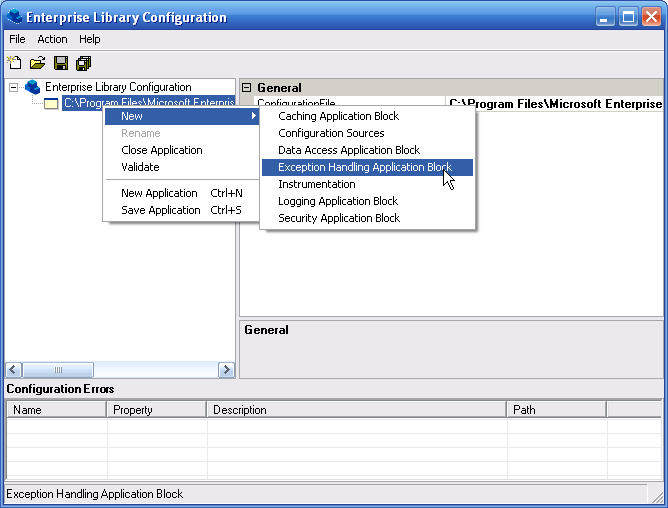
Task: Select Close Application in context menu
Action: pyautogui.click(x=162, y=150)
